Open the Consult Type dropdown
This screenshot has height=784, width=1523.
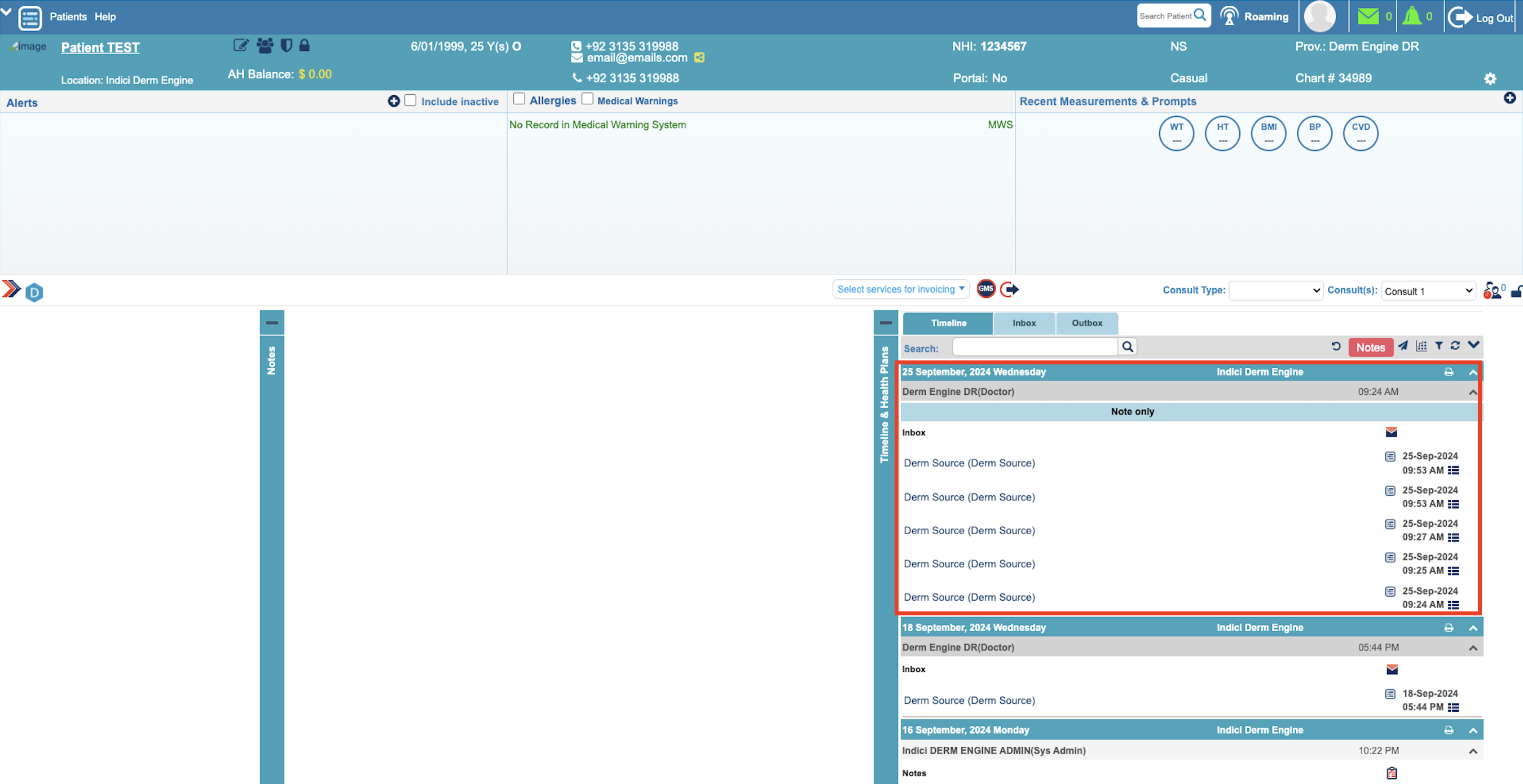(x=1275, y=291)
